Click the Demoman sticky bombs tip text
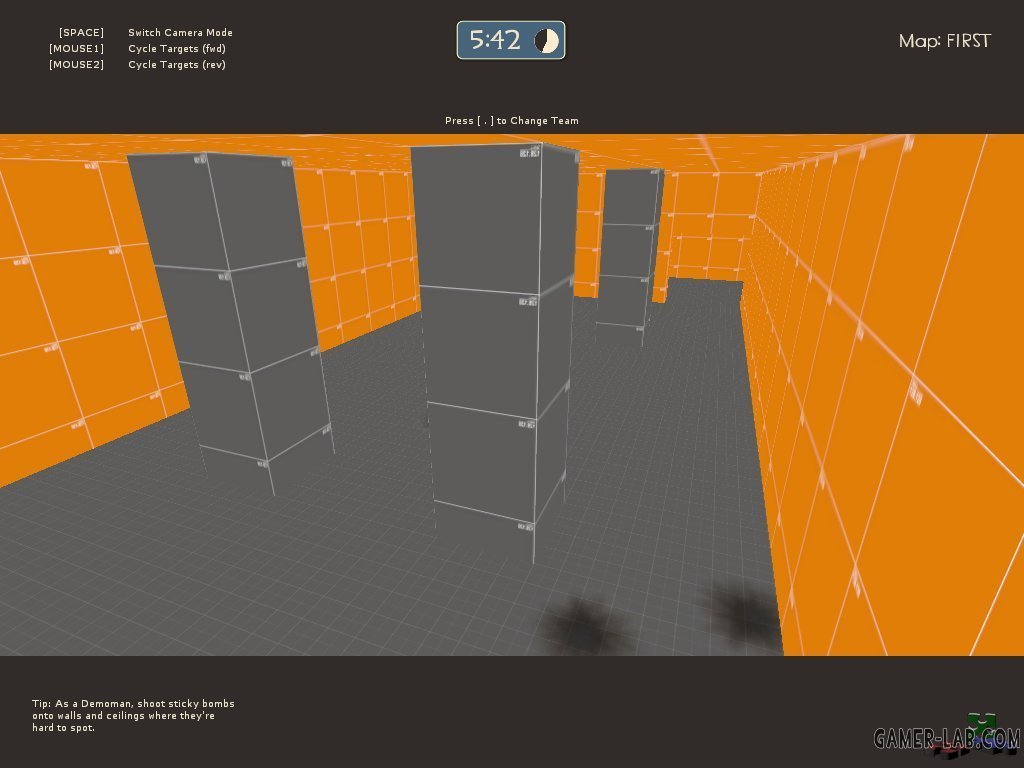This screenshot has width=1024, height=768. tap(133, 716)
